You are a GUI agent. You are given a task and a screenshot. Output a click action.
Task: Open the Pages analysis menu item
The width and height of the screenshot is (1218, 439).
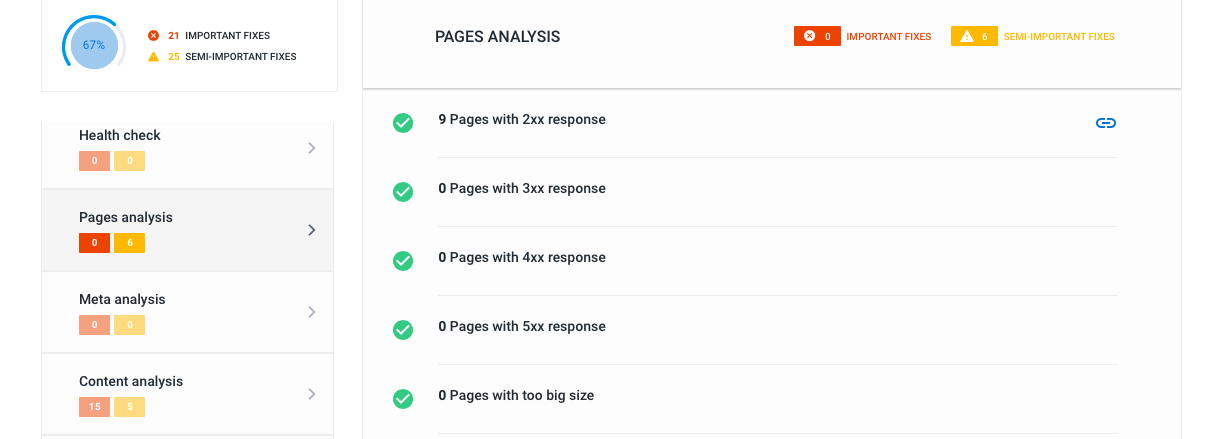pyautogui.click(x=187, y=229)
